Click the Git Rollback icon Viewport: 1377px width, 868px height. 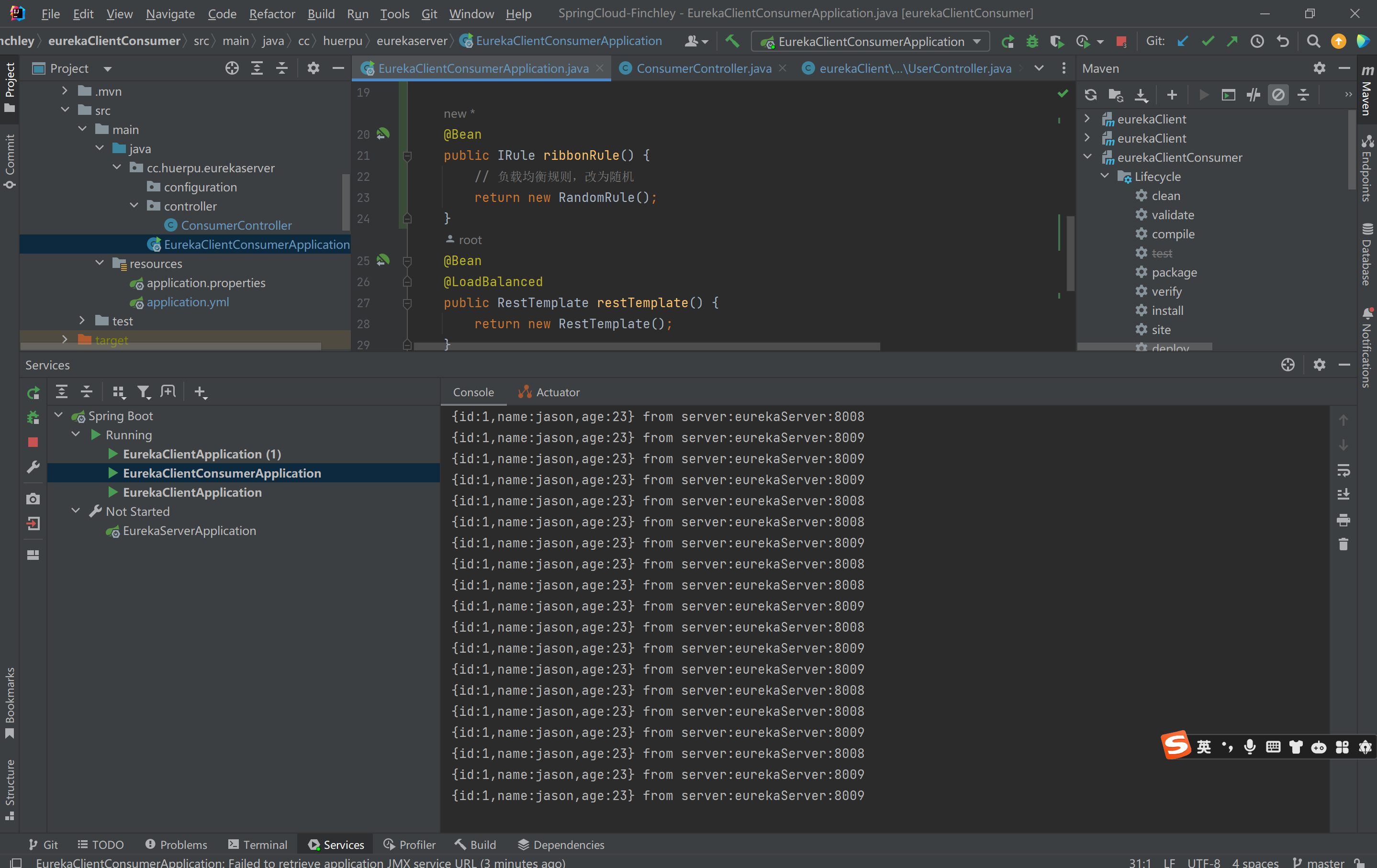pyautogui.click(x=1283, y=41)
